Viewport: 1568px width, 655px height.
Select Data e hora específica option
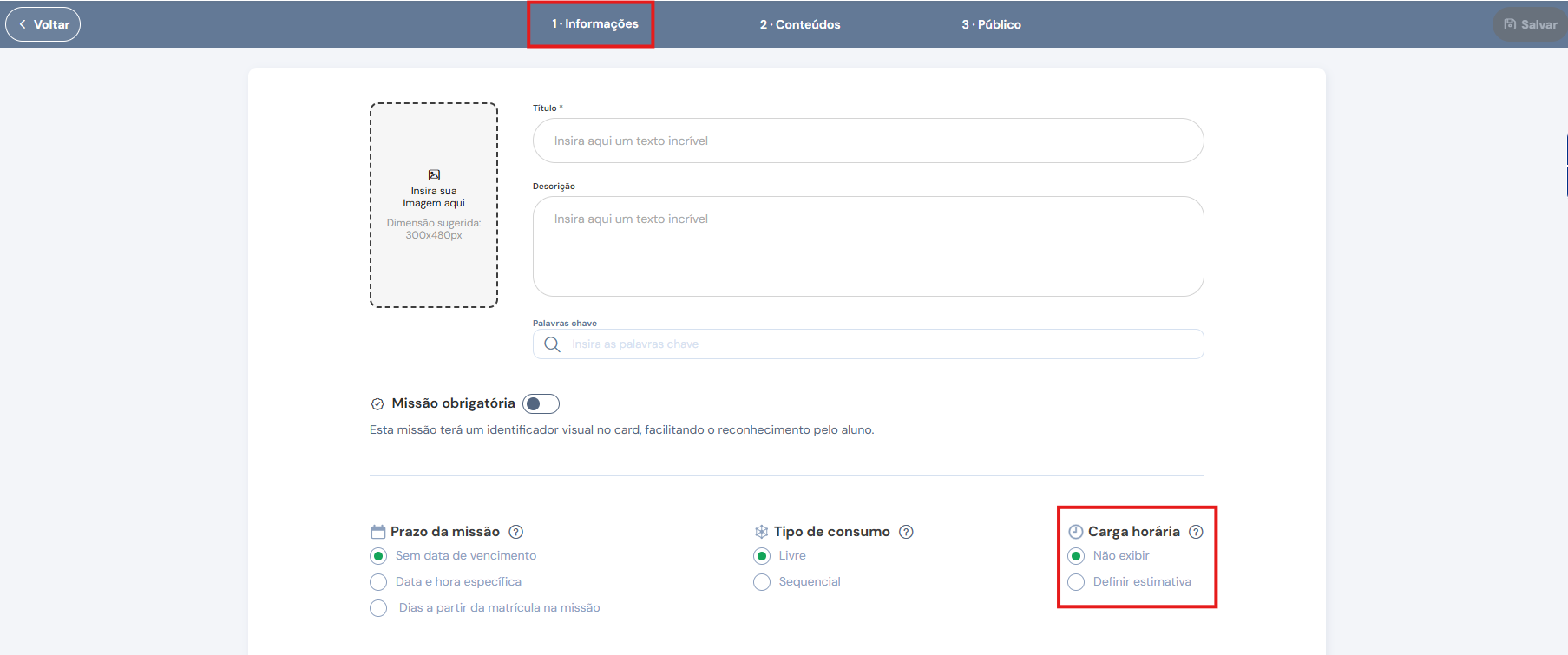pos(378,582)
